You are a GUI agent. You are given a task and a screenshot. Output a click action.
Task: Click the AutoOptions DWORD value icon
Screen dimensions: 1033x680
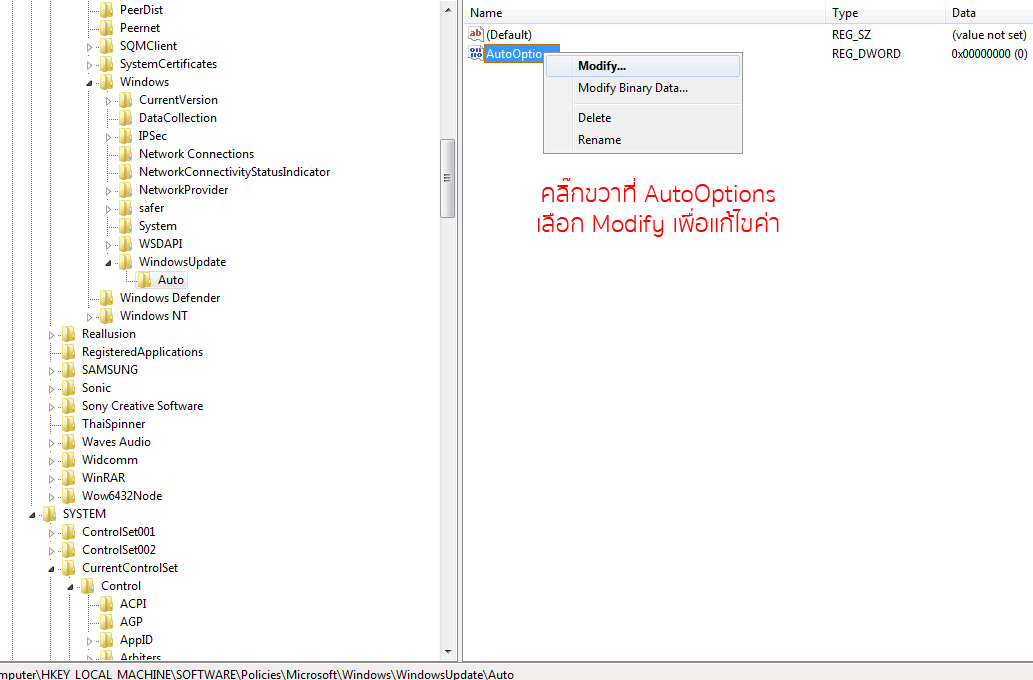point(475,53)
